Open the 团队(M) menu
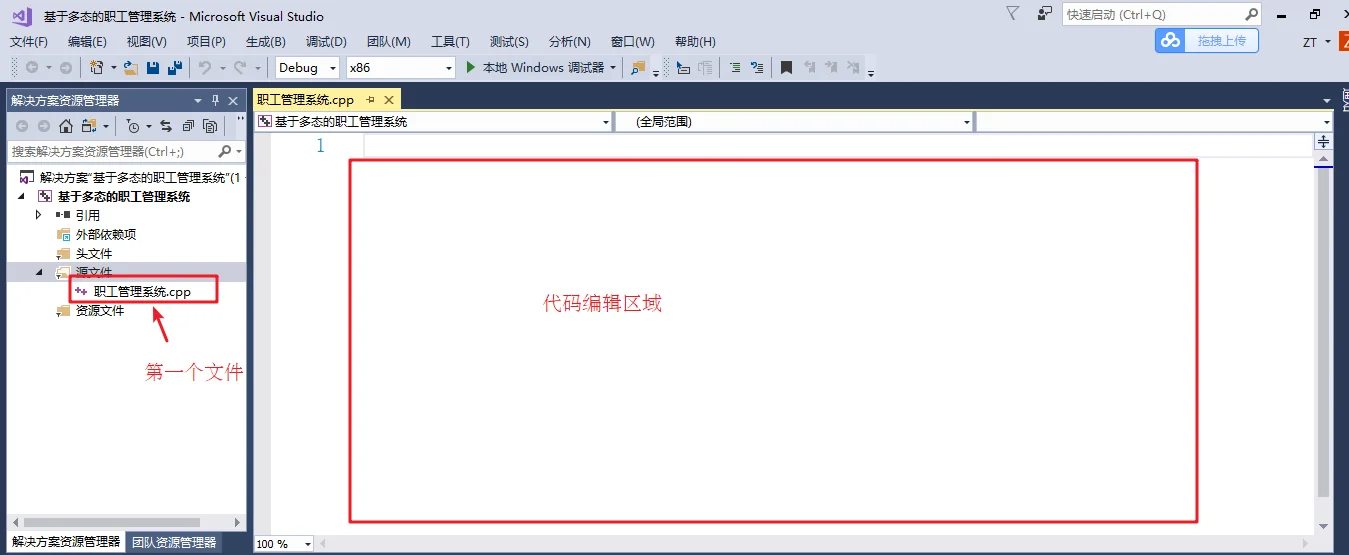1349x555 pixels. 388,41
